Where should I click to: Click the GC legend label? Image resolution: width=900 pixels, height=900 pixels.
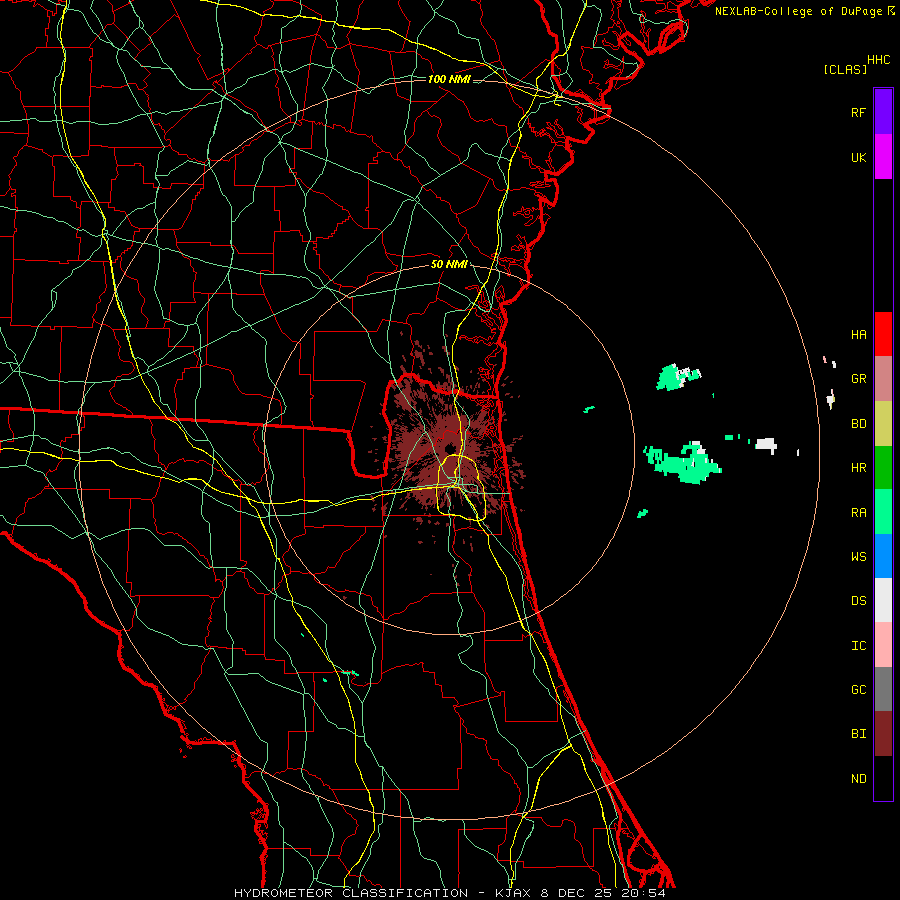[858, 689]
